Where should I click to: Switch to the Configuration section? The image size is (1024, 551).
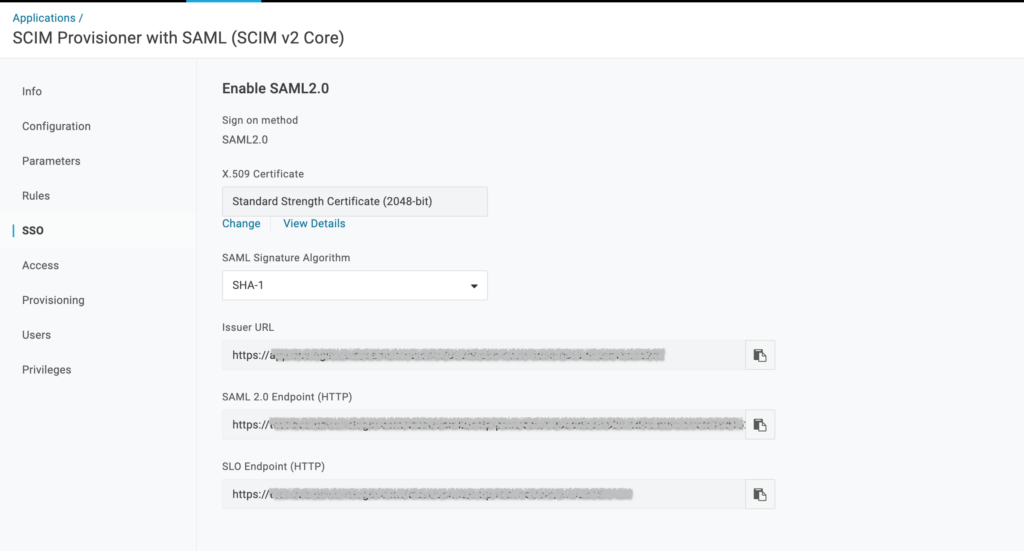pyautogui.click(x=56, y=126)
